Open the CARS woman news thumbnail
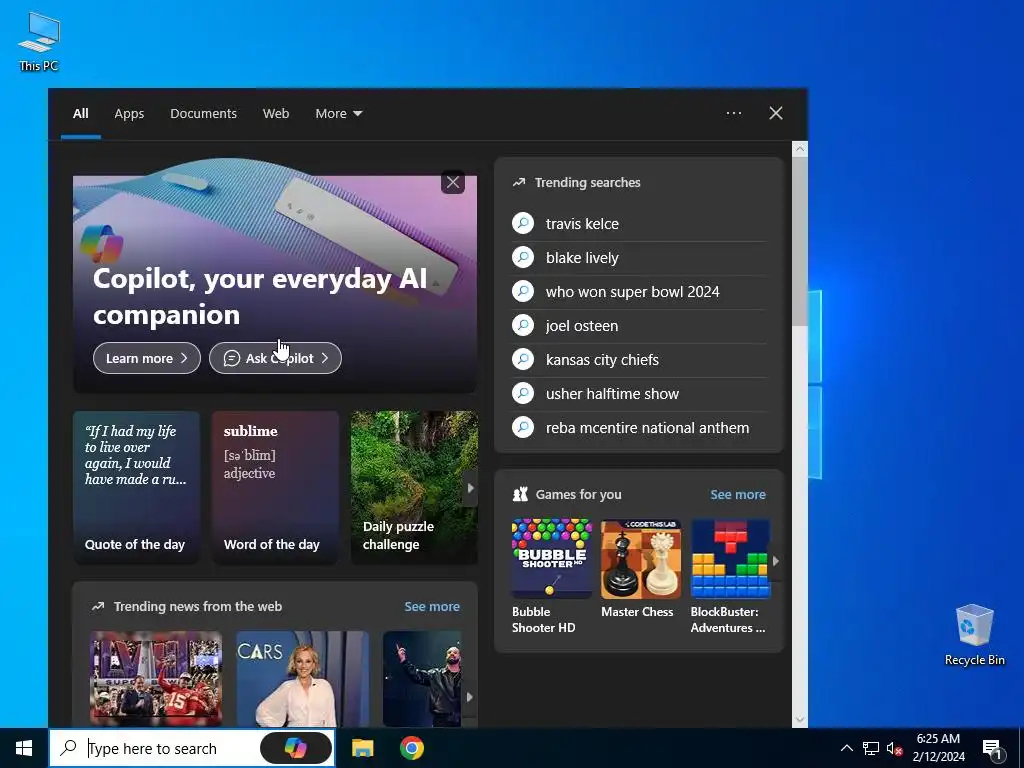 coord(302,679)
